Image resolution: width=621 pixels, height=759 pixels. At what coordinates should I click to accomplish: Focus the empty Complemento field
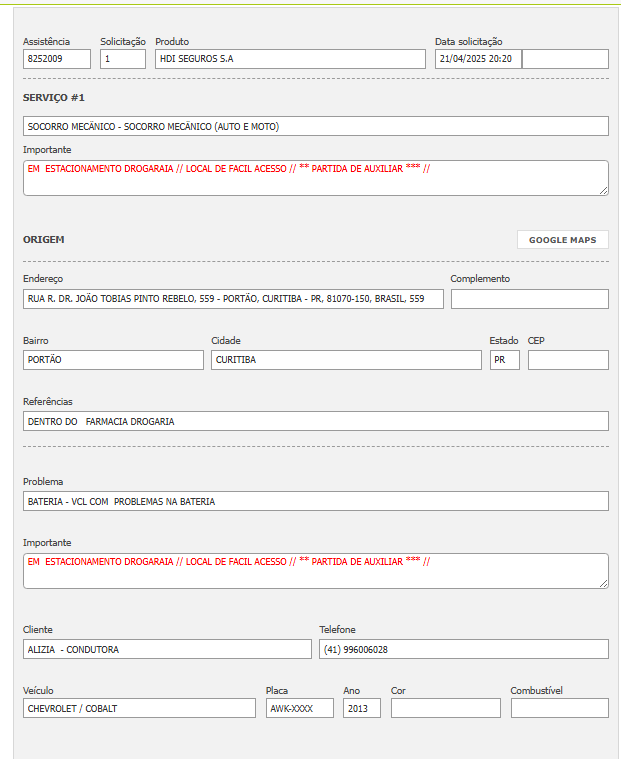click(x=529, y=299)
